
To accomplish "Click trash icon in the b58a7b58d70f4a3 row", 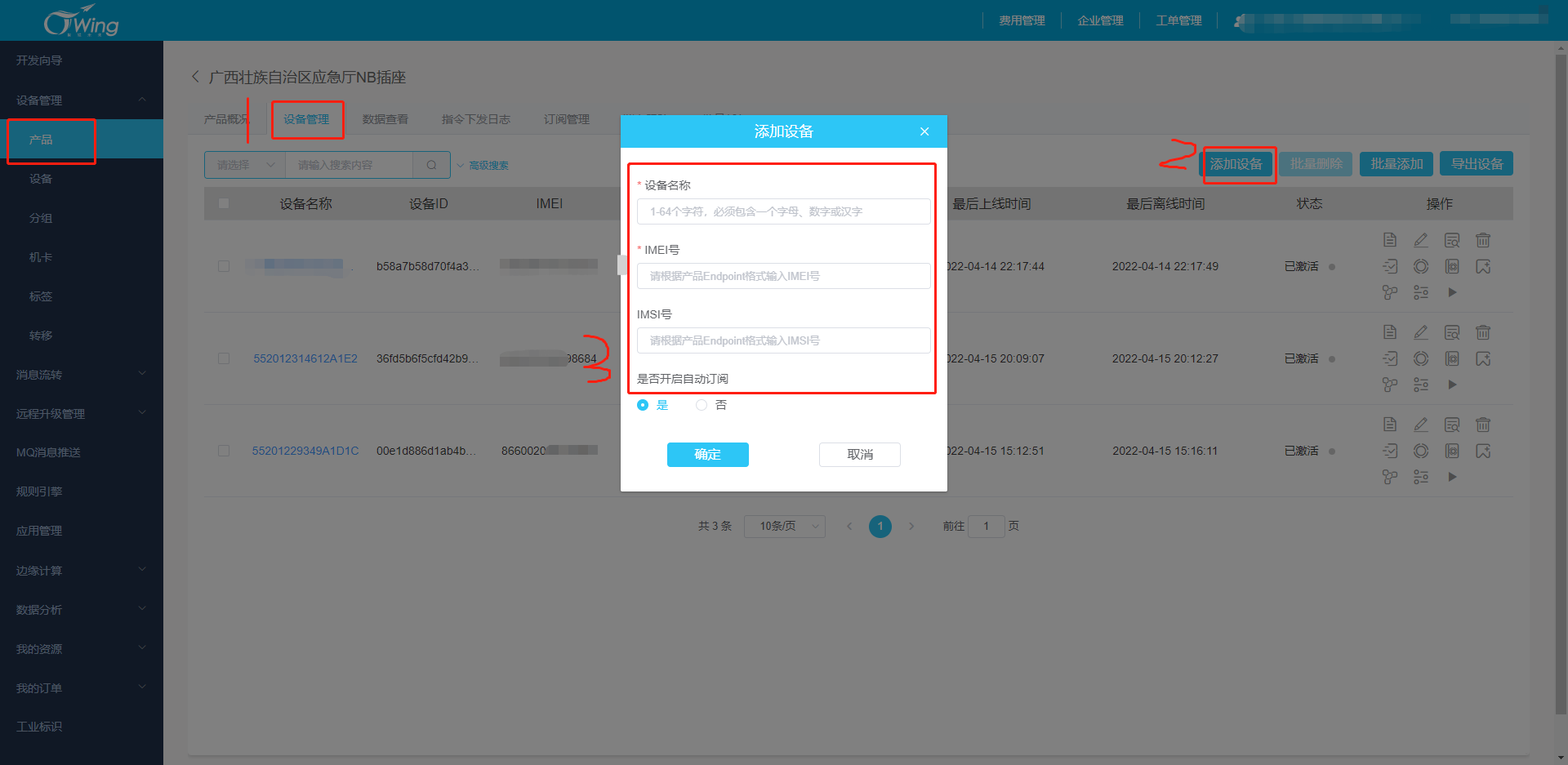I will [1483, 240].
